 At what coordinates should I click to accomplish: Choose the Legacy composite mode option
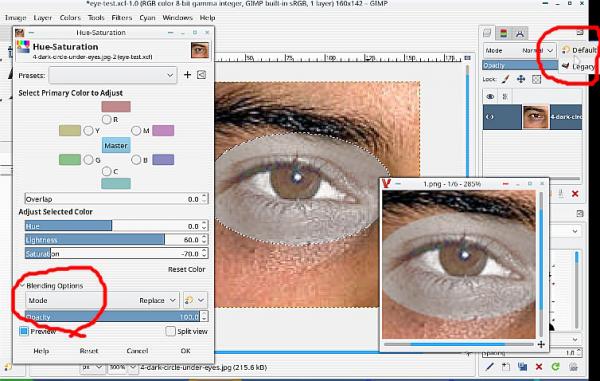(x=580, y=67)
